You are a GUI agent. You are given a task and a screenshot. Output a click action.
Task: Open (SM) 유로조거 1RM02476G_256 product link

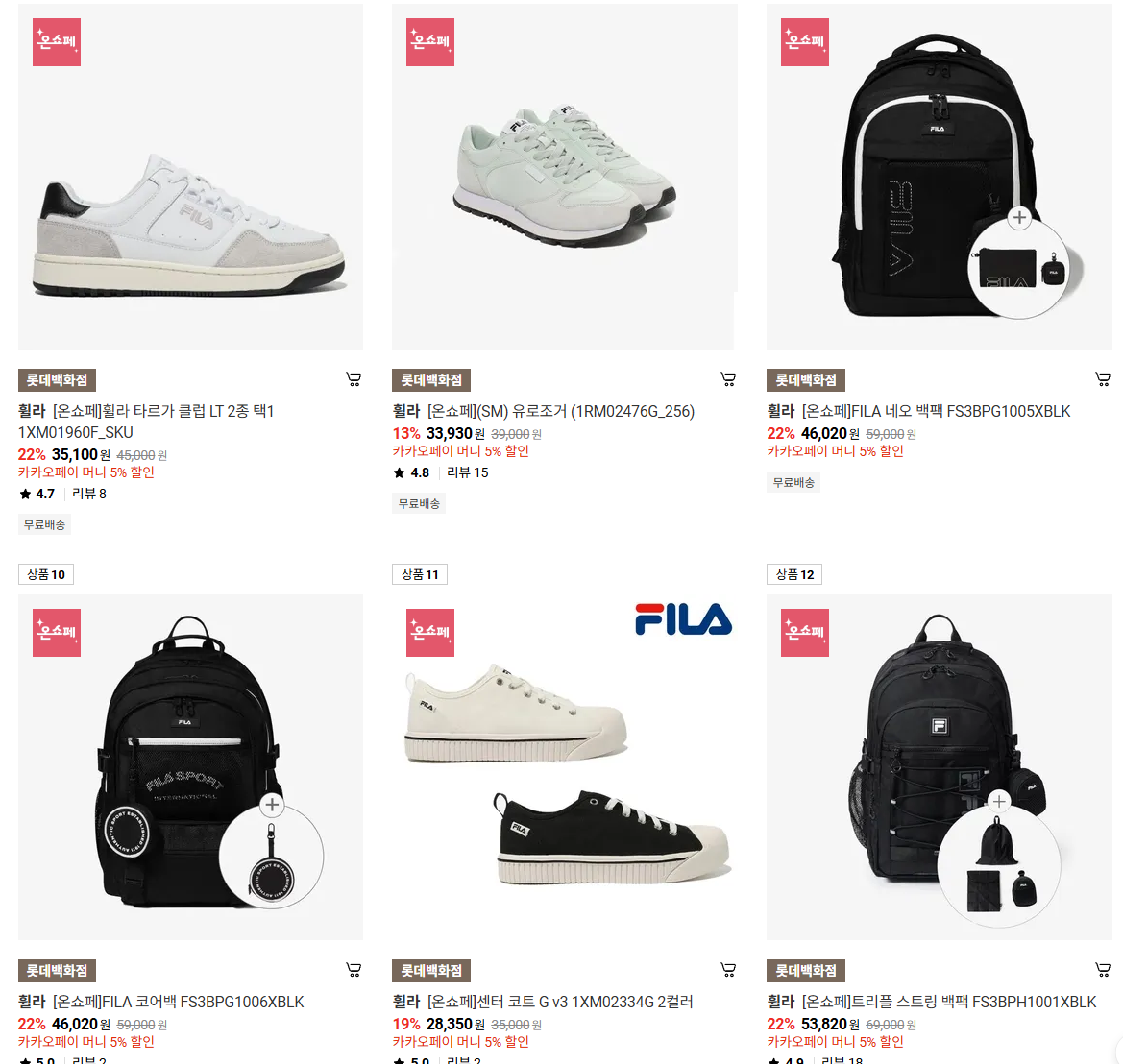point(544,412)
